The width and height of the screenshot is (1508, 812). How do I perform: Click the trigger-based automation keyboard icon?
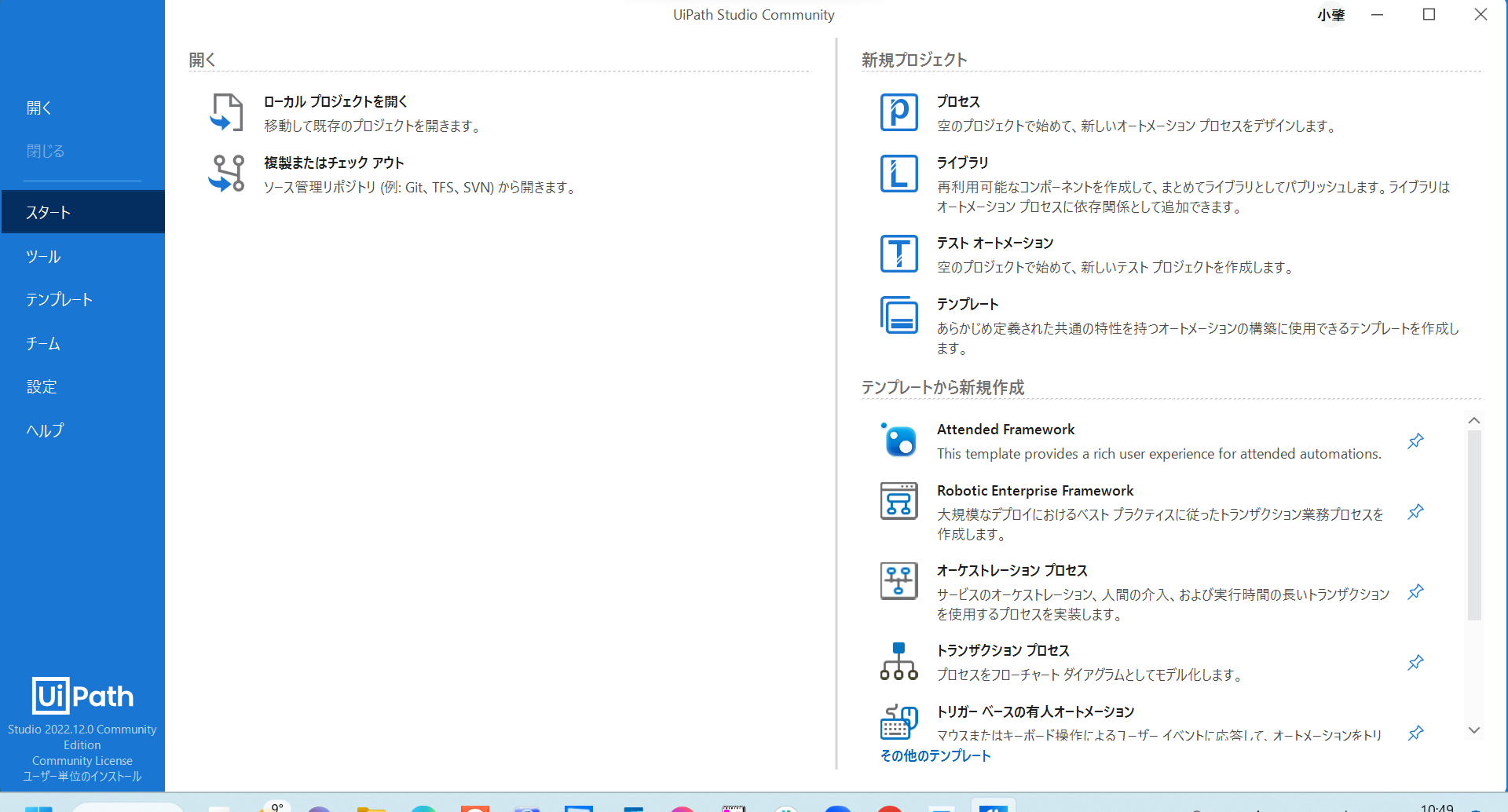pos(899,720)
